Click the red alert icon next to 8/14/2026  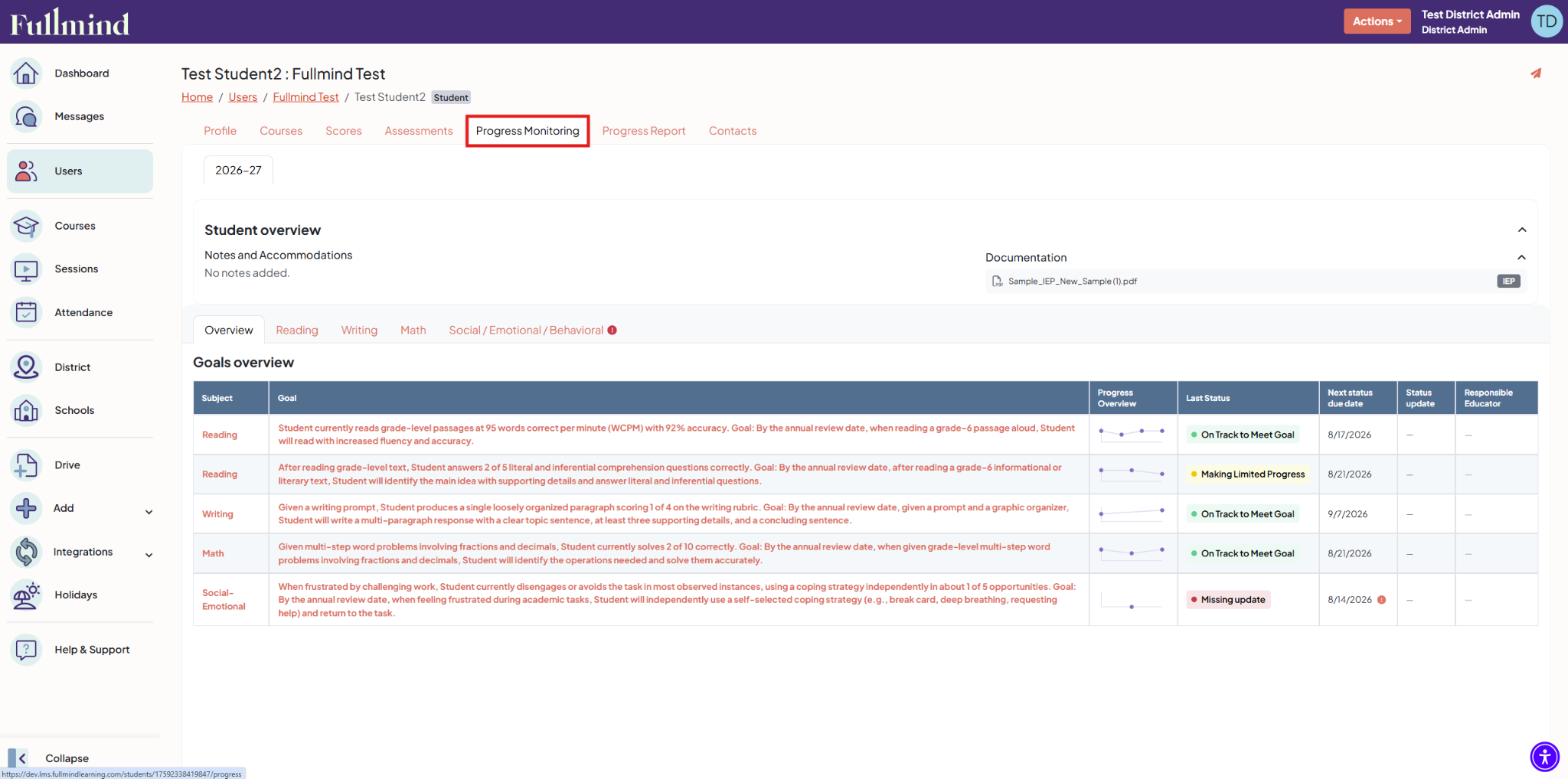click(1382, 600)
